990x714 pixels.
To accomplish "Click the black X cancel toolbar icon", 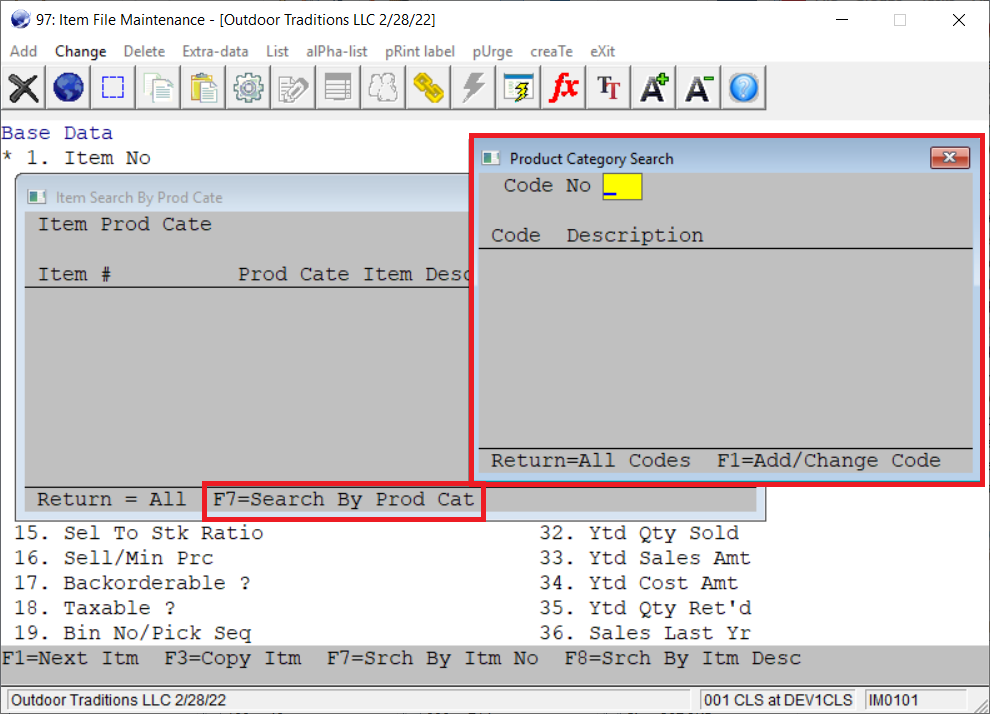I will click(x=24, y=88).
